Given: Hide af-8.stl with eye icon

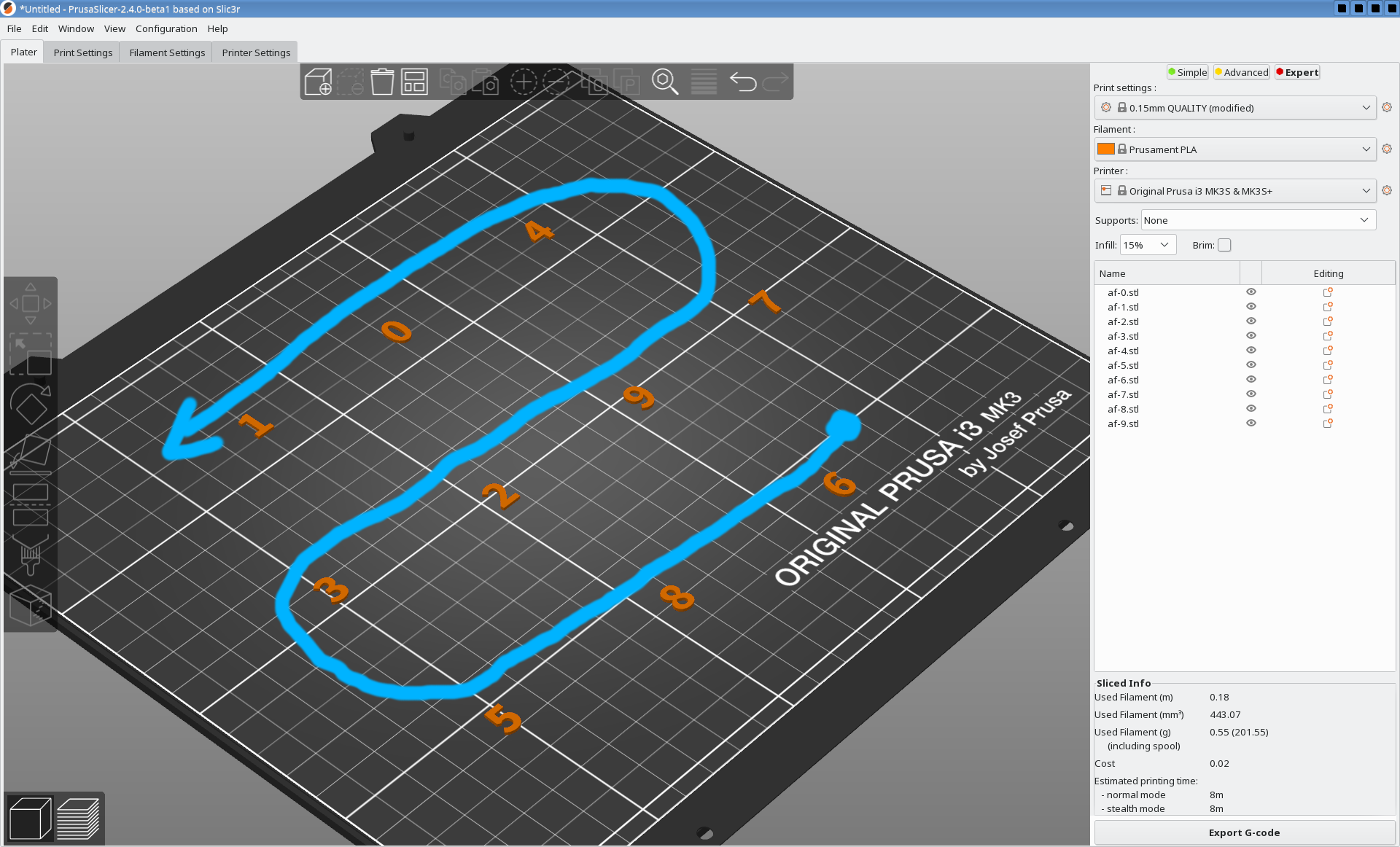Looking at the screenshot, I should (x=1251, y=409).
